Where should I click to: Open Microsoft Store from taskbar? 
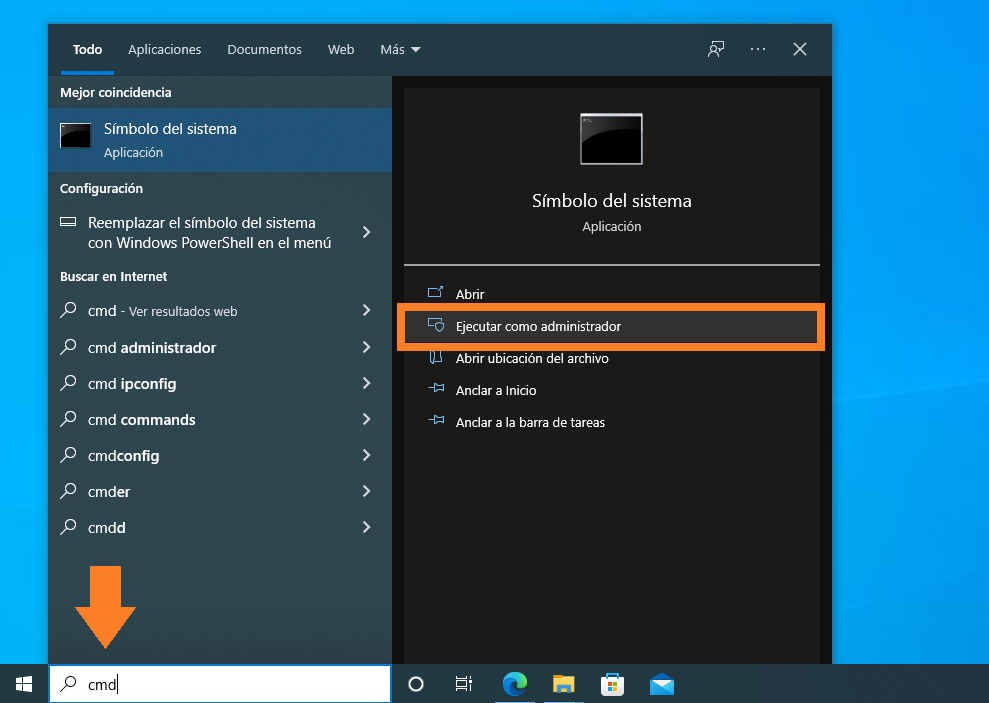(x=612, y=684)
